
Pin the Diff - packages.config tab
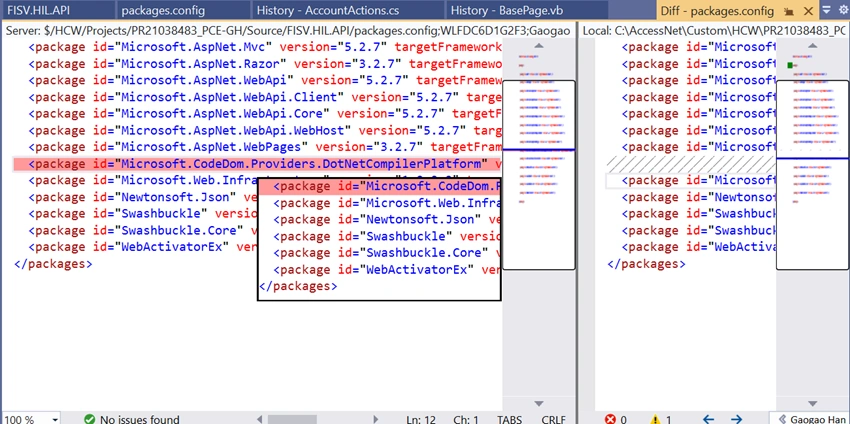[x=790, y=10]
